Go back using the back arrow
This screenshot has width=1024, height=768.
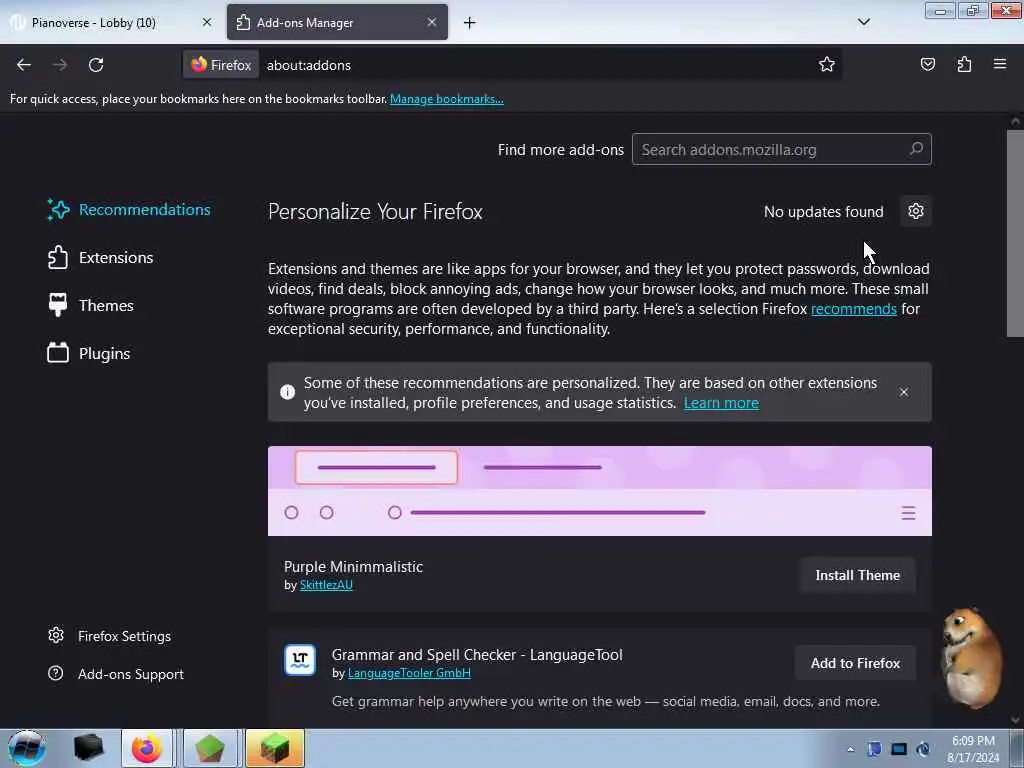coord(24,65)
